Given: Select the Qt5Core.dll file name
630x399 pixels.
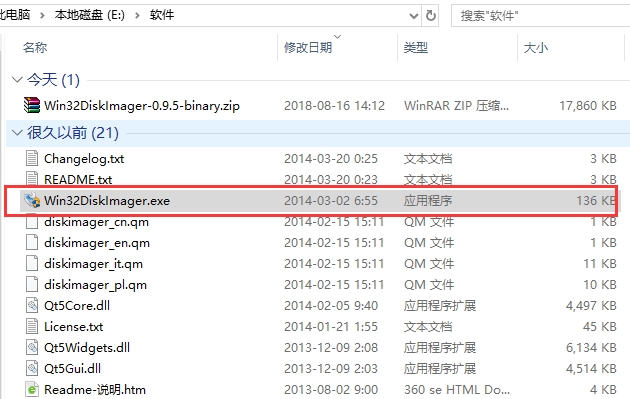Looking at the screenshot, I should coord(77,305).
